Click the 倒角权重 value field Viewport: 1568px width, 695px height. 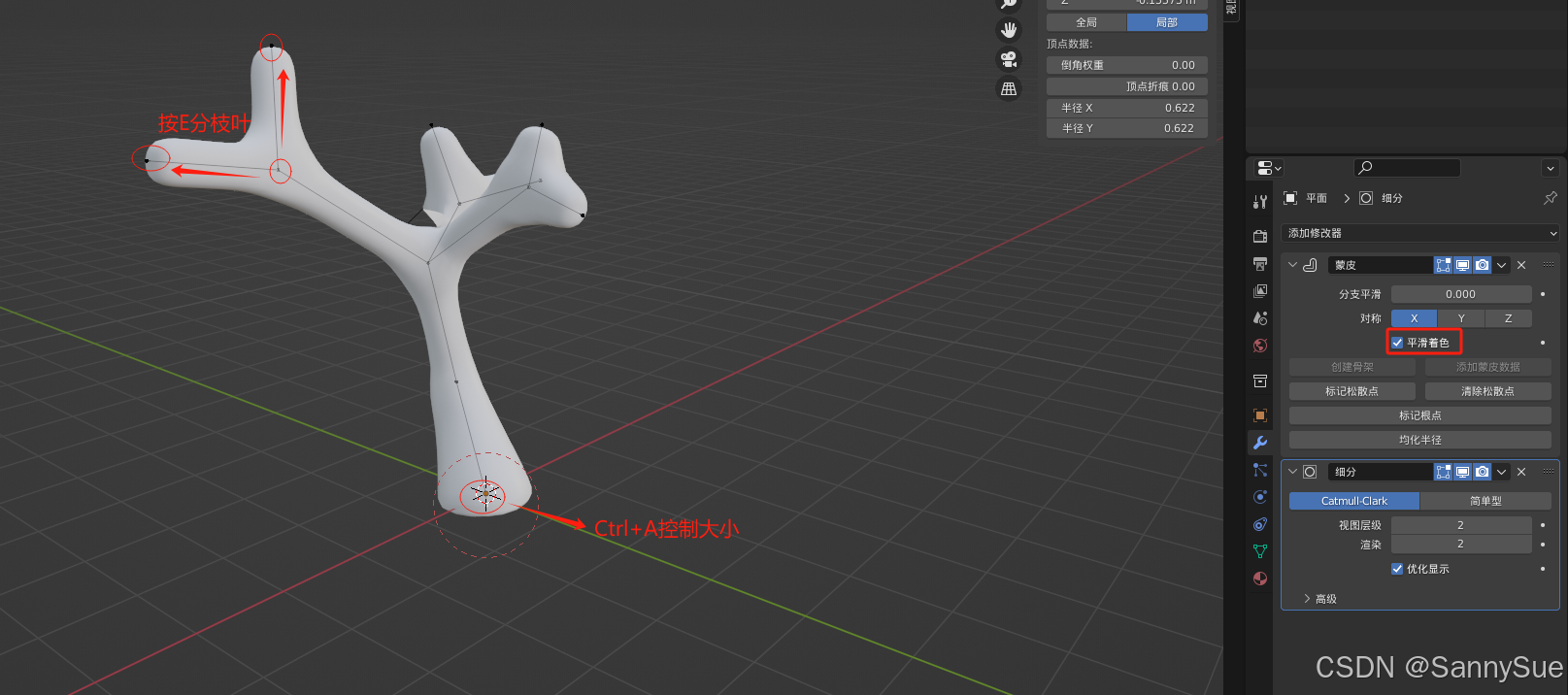pyautogui.click(x=1127, y=65)
